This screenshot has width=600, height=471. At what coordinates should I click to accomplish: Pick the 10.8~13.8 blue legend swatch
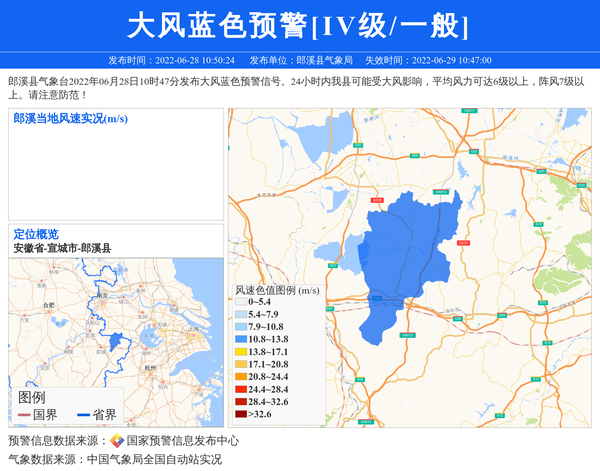click(x=241, y=340)
